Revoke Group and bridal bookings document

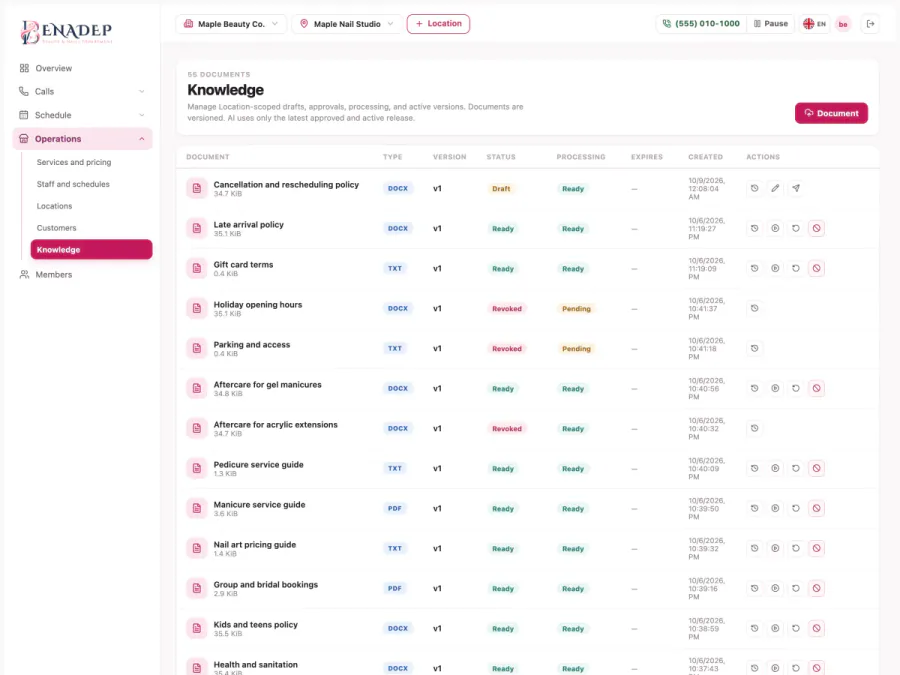click(816, 588)
